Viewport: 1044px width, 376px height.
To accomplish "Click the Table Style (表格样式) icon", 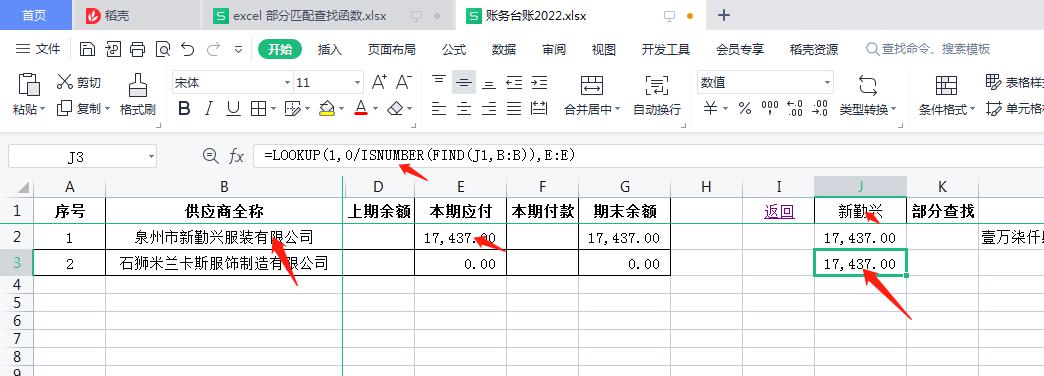I will tap(993, 83).
